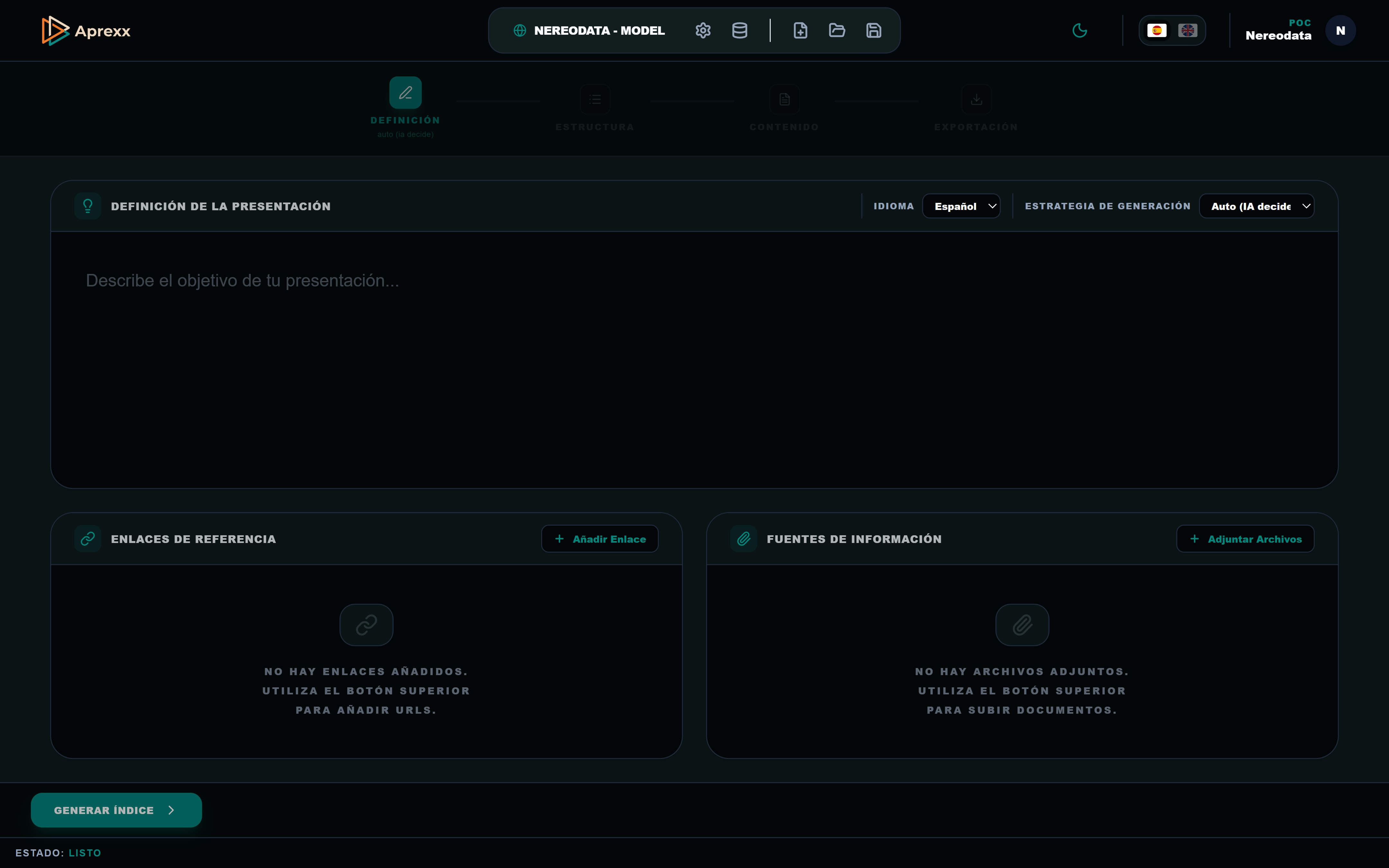Click the Adjuntar Archivos button
This screenshot has height=868, width=1389.
(x=1245, y=538)
